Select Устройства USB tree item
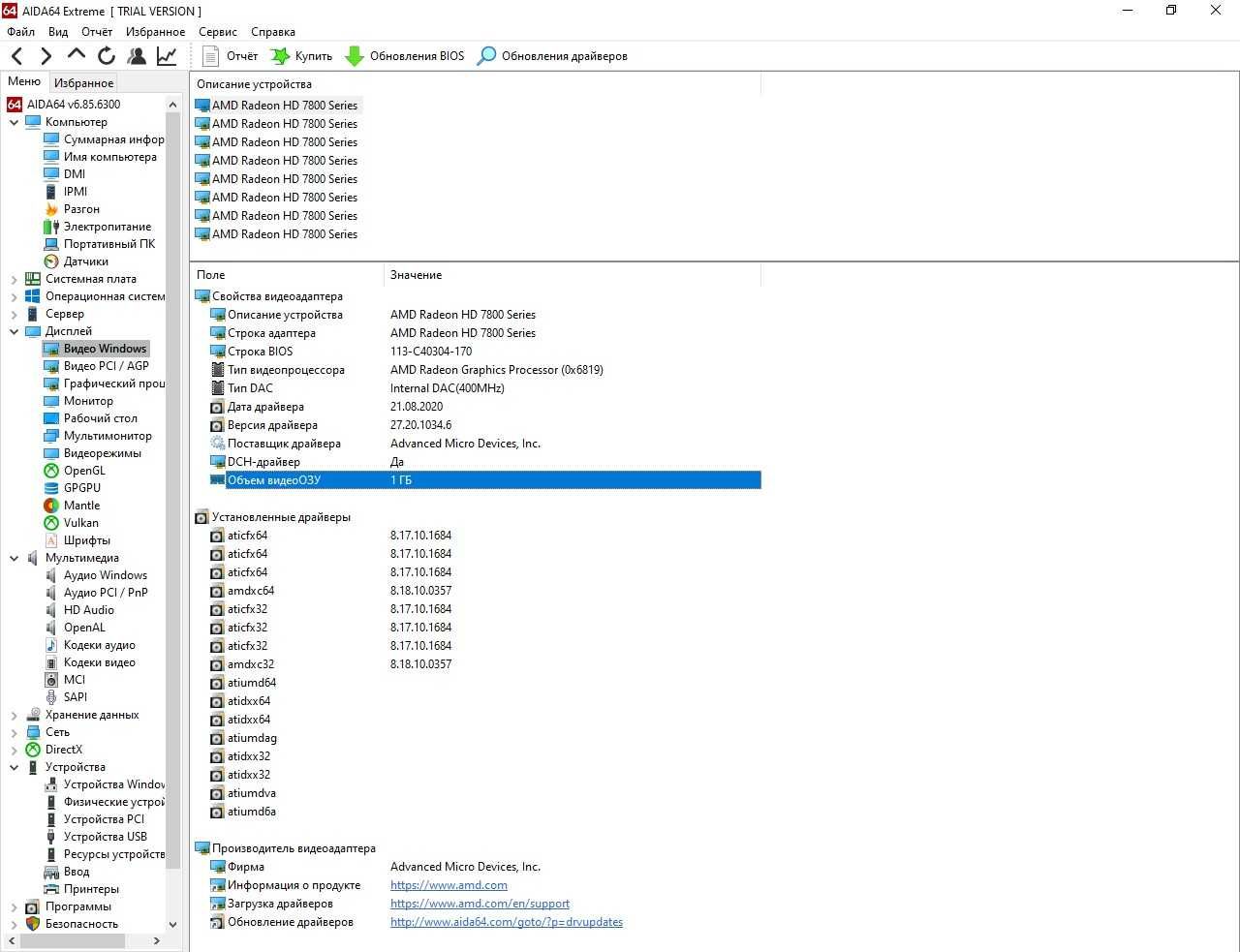Viewport: 1240px width, 952px height. click(x=105, y=837)
